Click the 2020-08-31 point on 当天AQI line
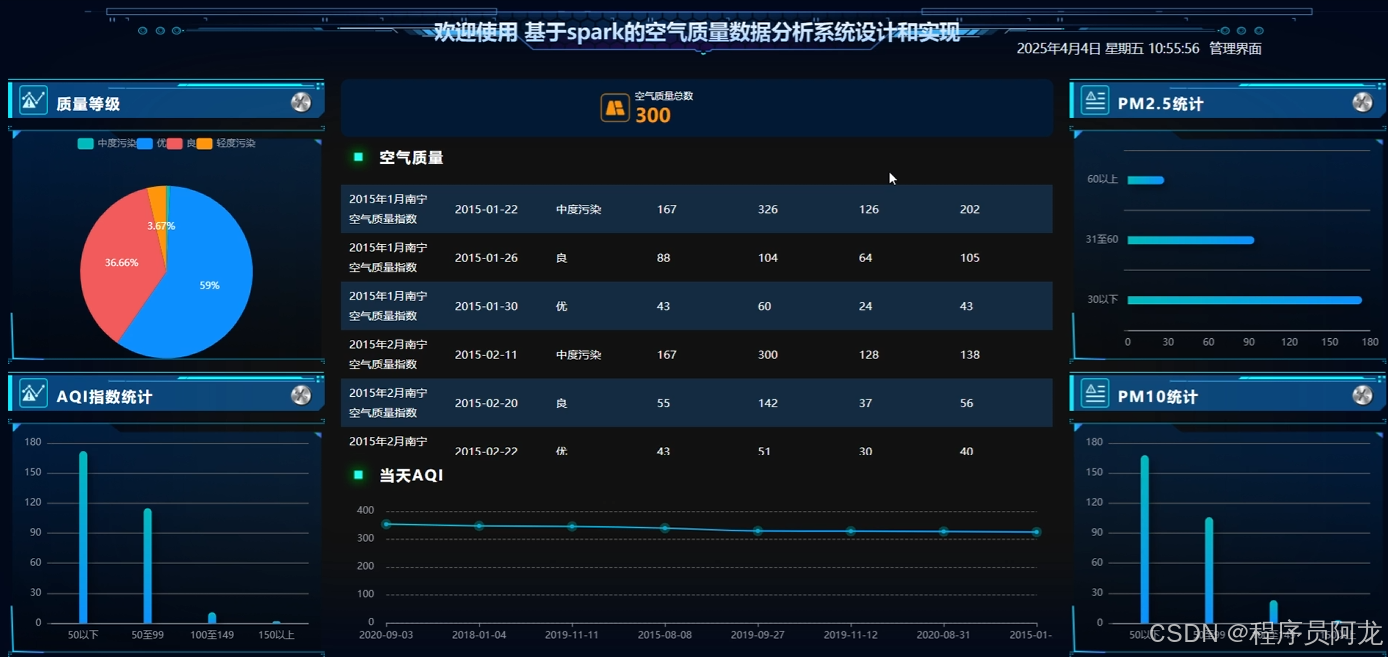 (x=944, y=531)
